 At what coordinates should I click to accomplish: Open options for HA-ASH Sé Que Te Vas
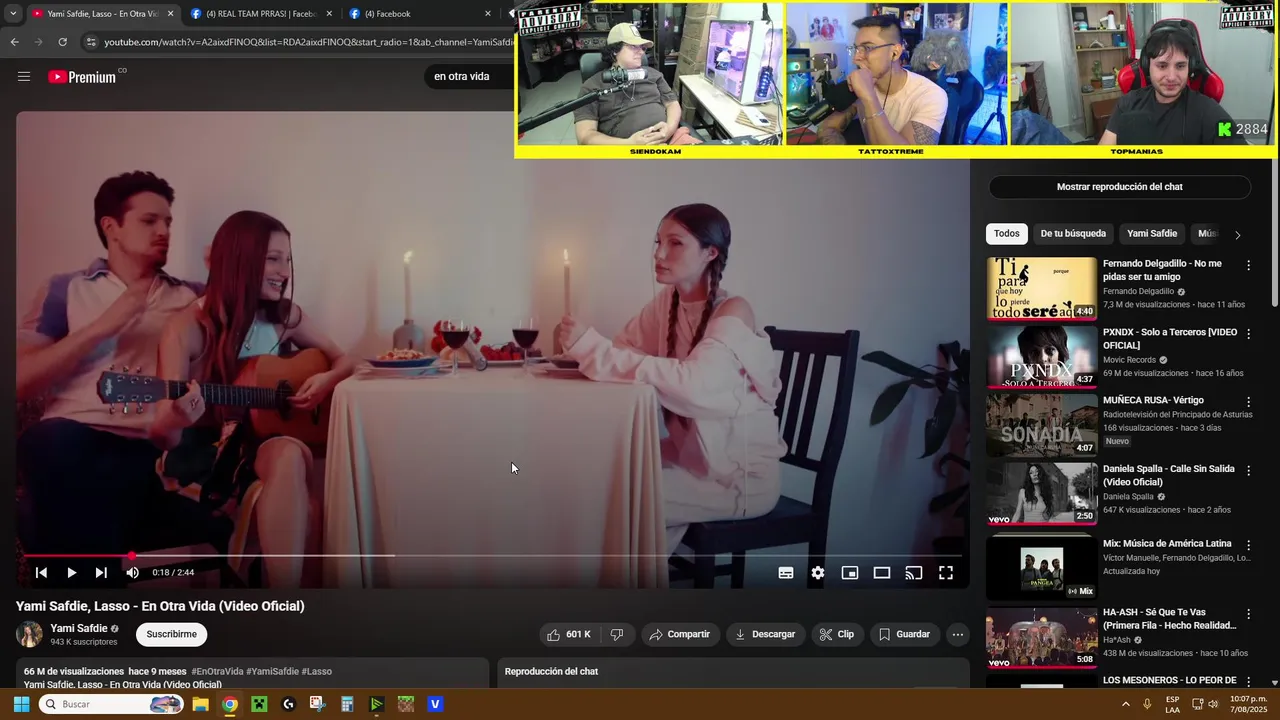click(1248, 613)
